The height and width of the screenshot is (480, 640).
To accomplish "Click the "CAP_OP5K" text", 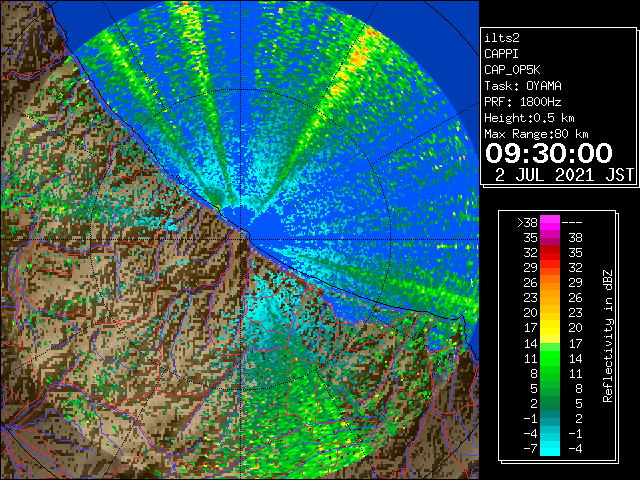I will (512, 70).
